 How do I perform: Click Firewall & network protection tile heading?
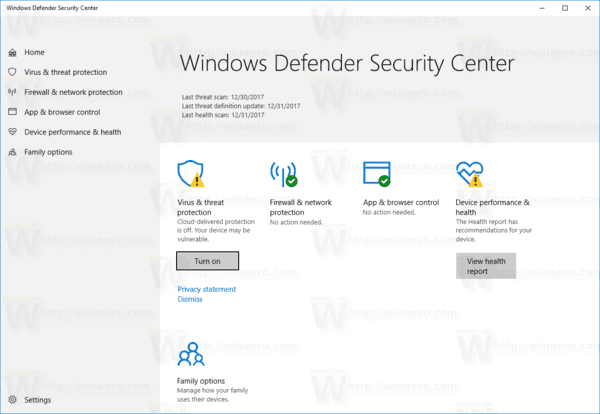[301, 207]
